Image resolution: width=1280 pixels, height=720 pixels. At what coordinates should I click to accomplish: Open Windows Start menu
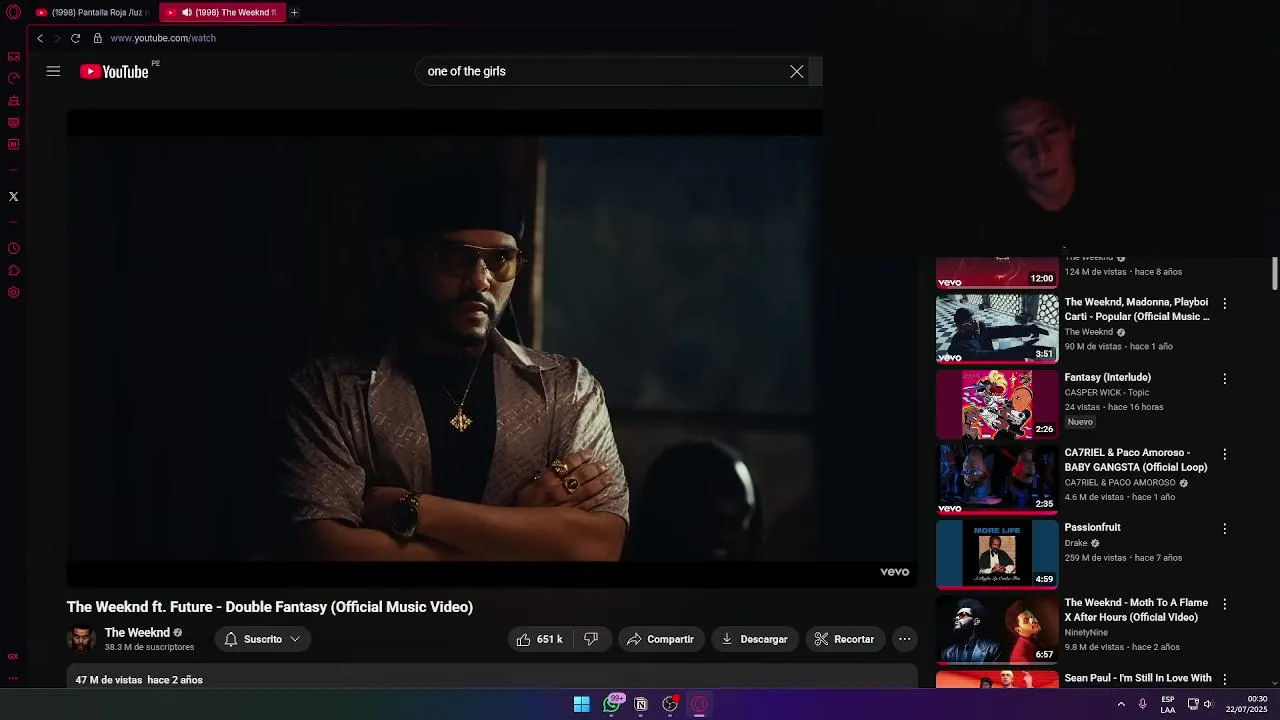(581, 704)
